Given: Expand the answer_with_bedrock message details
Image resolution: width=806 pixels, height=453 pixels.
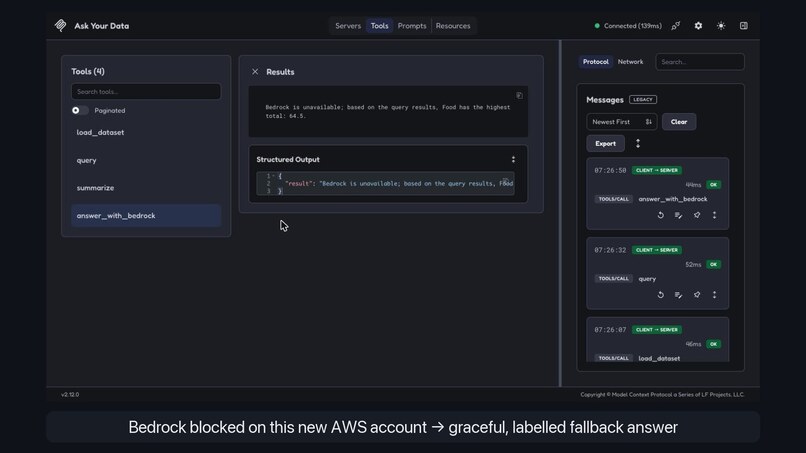Looking at the screenshot, I should coord(714,215).
